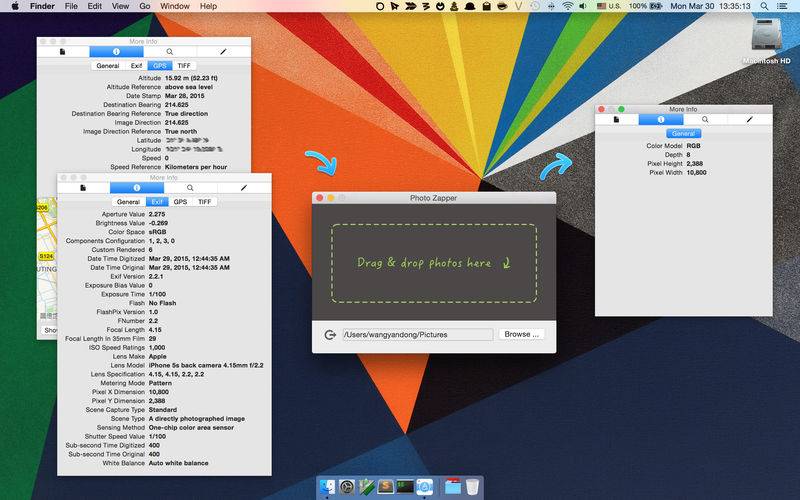Select the General tab in the right More Info window
Image resolution: width=800 pixels, height=500 pixels.
pyautogui.click(x=683, y=134)
